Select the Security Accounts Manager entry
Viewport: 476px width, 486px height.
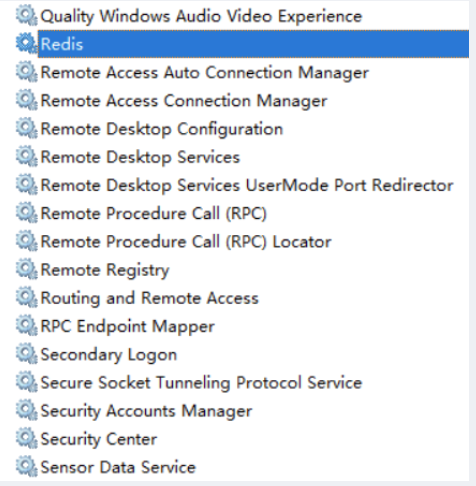point(146,411)
